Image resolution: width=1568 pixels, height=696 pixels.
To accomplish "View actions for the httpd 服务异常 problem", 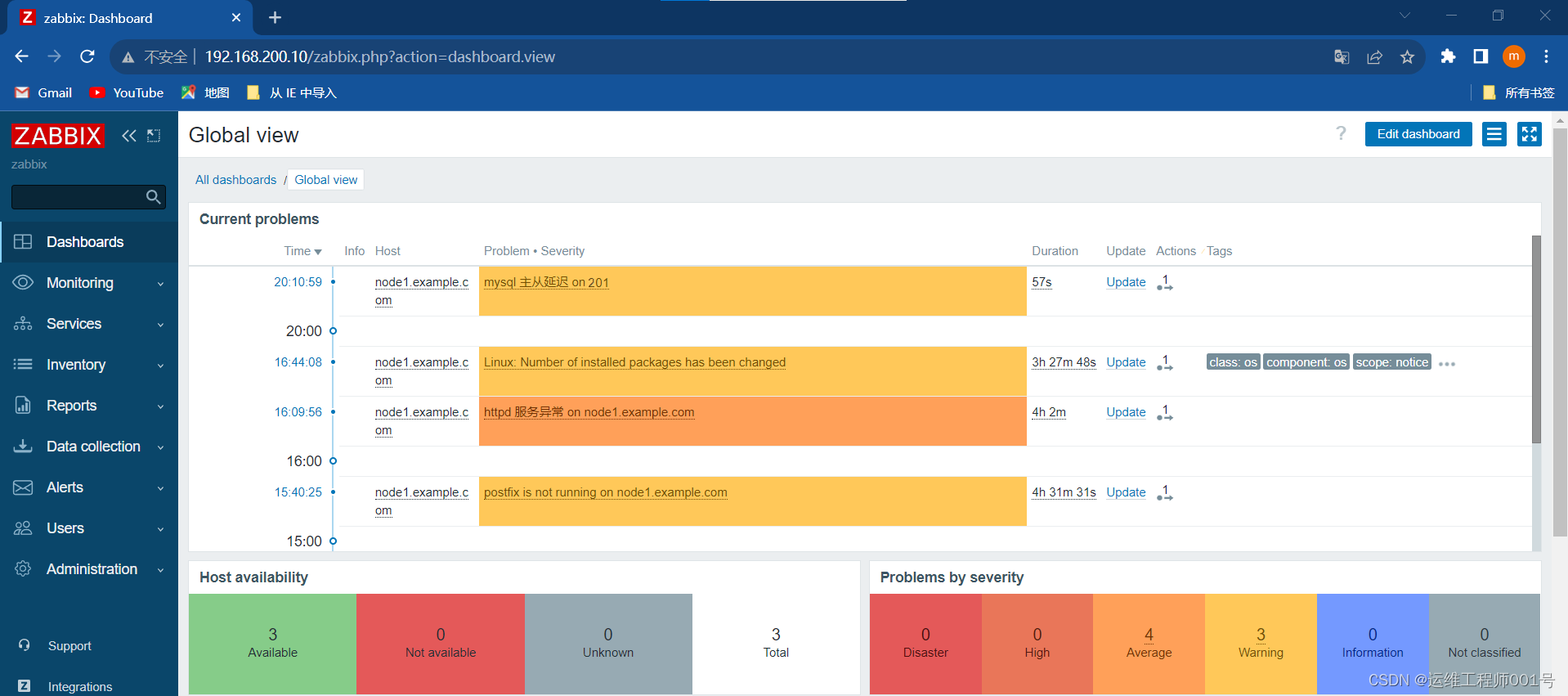I will [x=1165, y=413].
